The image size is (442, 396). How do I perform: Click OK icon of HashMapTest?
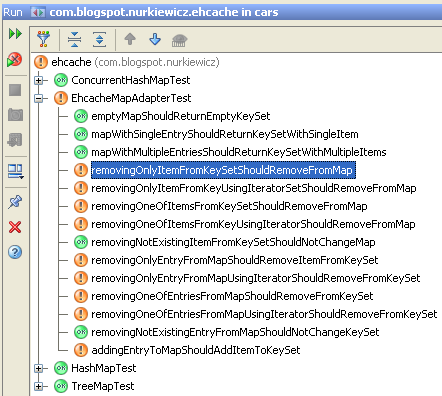[61, 368]
